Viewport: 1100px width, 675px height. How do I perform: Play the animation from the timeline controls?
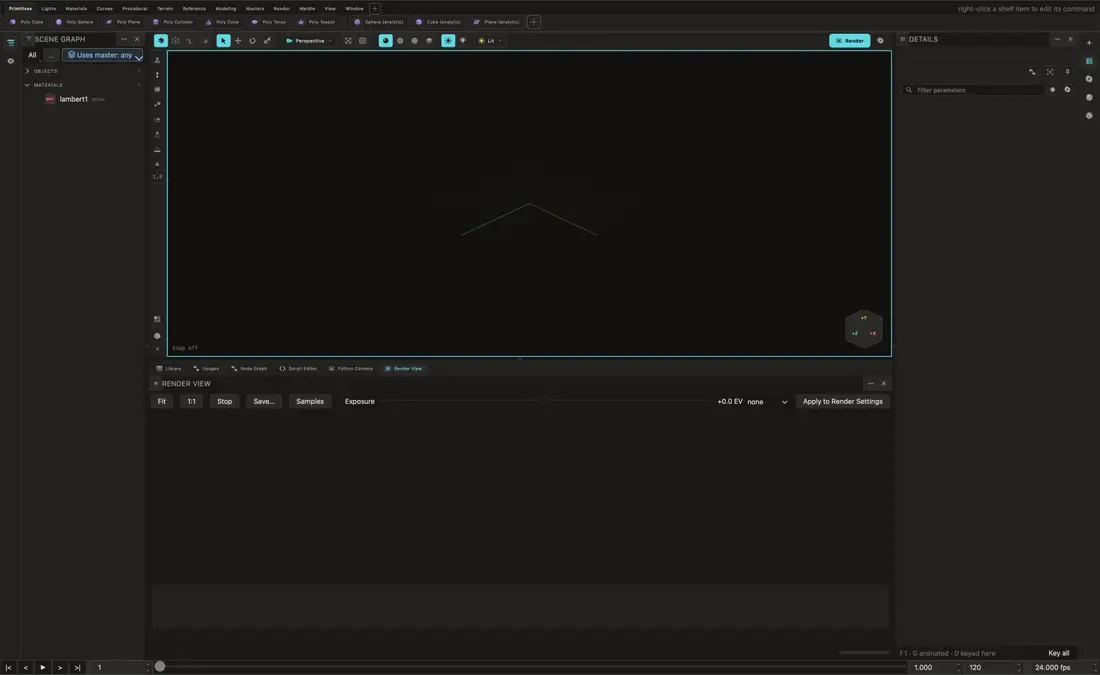click(43, 667)
